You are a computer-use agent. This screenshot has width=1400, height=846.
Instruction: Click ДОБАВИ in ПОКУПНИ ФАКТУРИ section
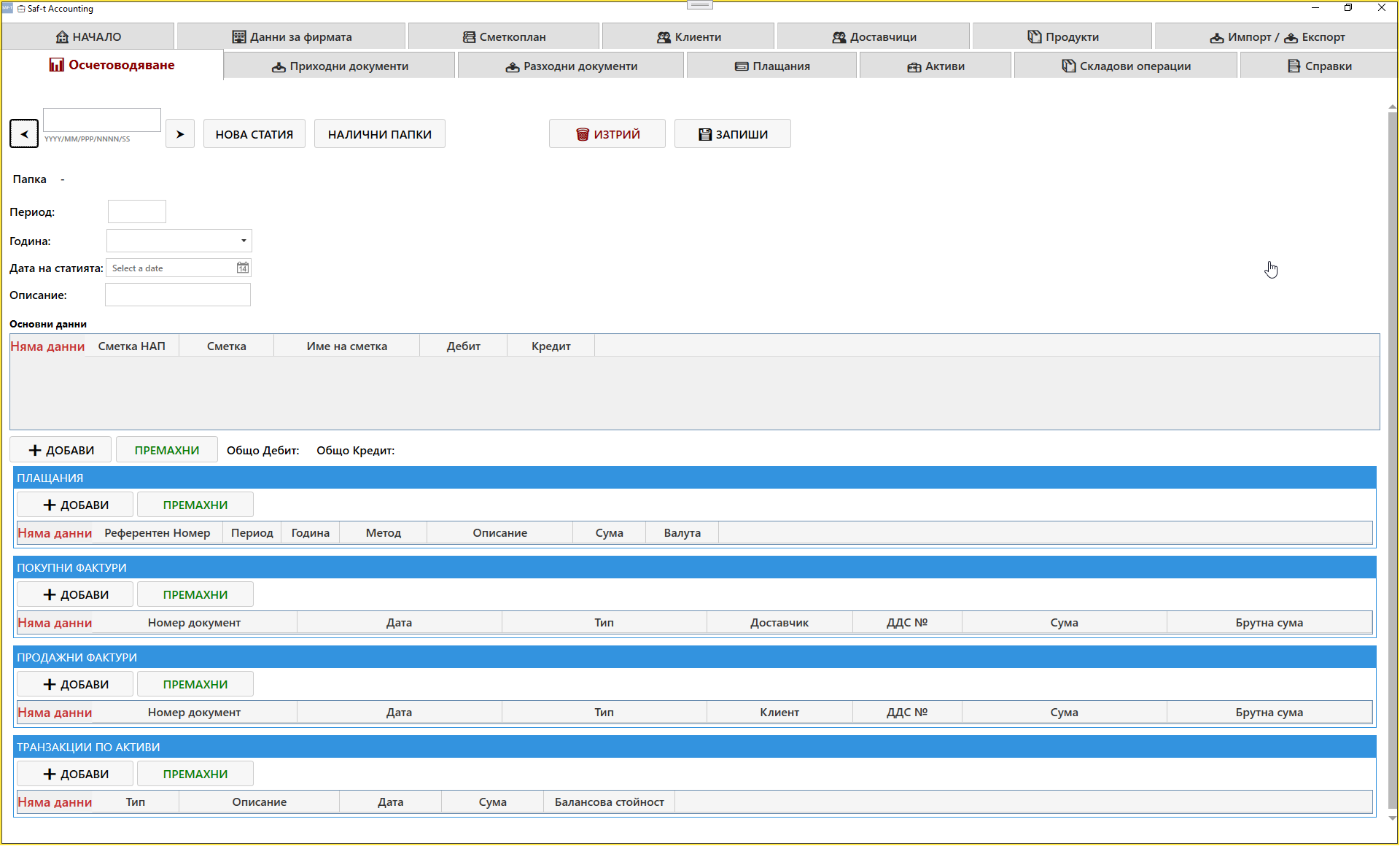point(75,594)
